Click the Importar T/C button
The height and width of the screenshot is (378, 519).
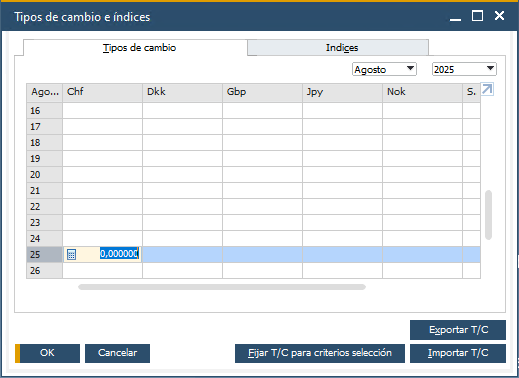(458, 353)
